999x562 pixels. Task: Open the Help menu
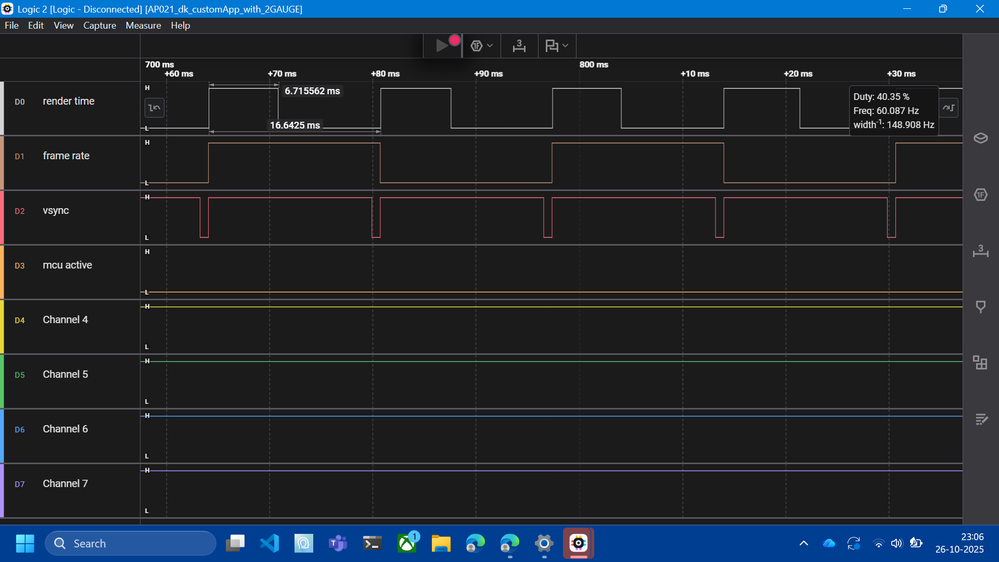tap(180, 25)
